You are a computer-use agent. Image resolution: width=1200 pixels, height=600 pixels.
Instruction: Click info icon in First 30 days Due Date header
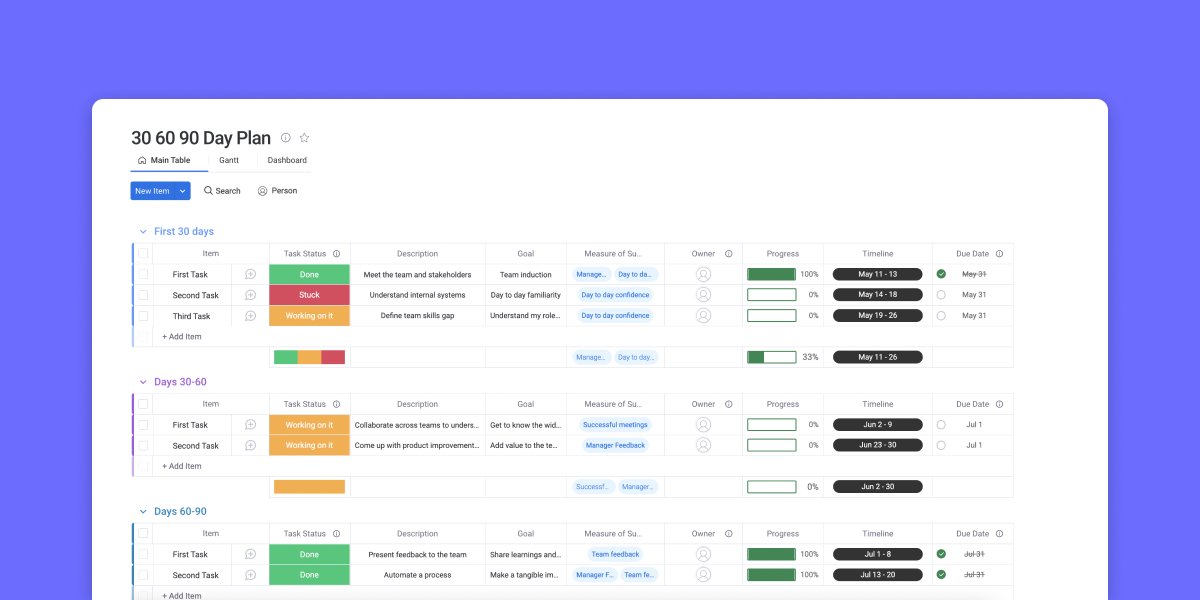[x=999, y=254]
